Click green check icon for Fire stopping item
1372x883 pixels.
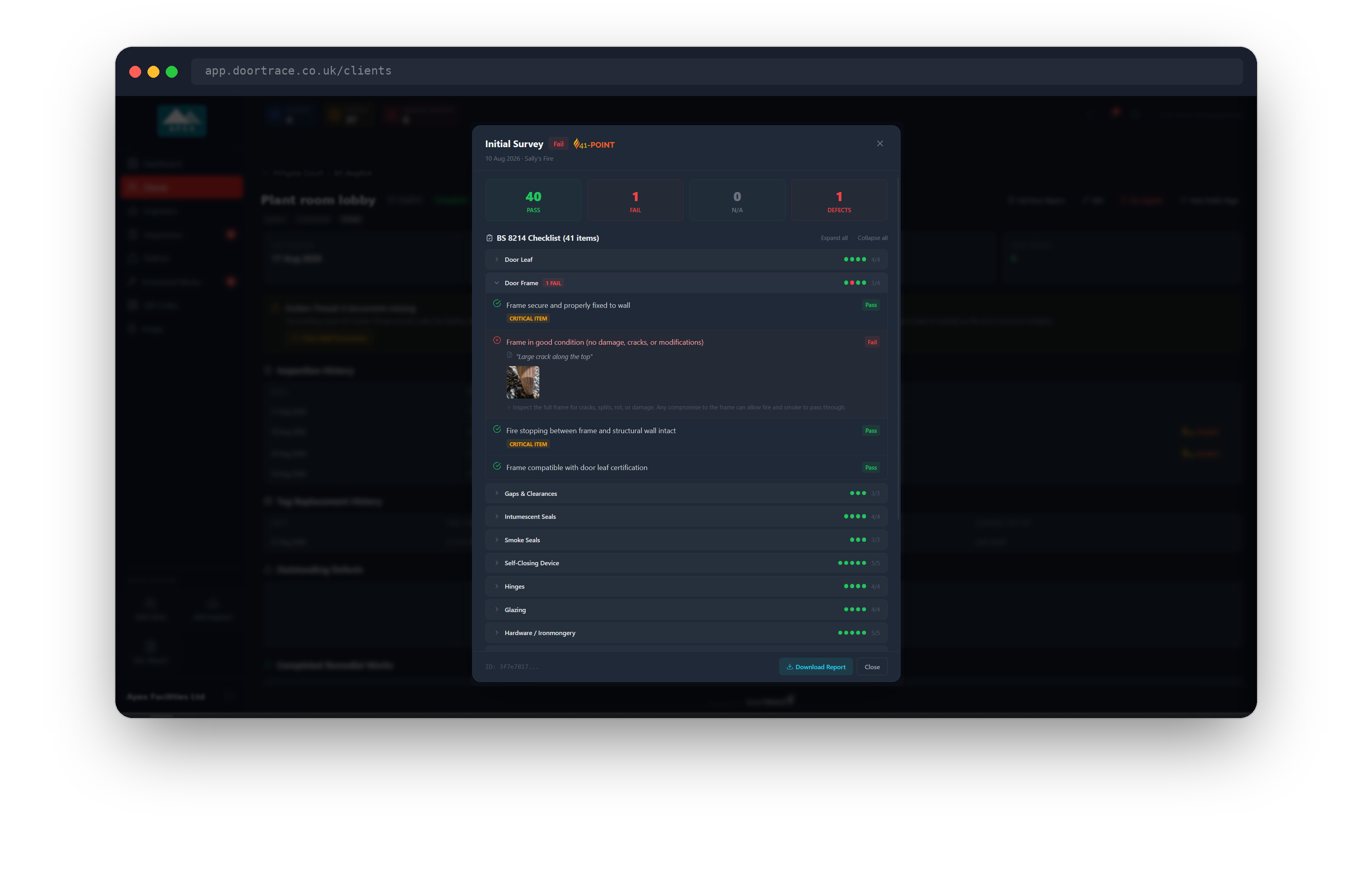click(497, 430)
